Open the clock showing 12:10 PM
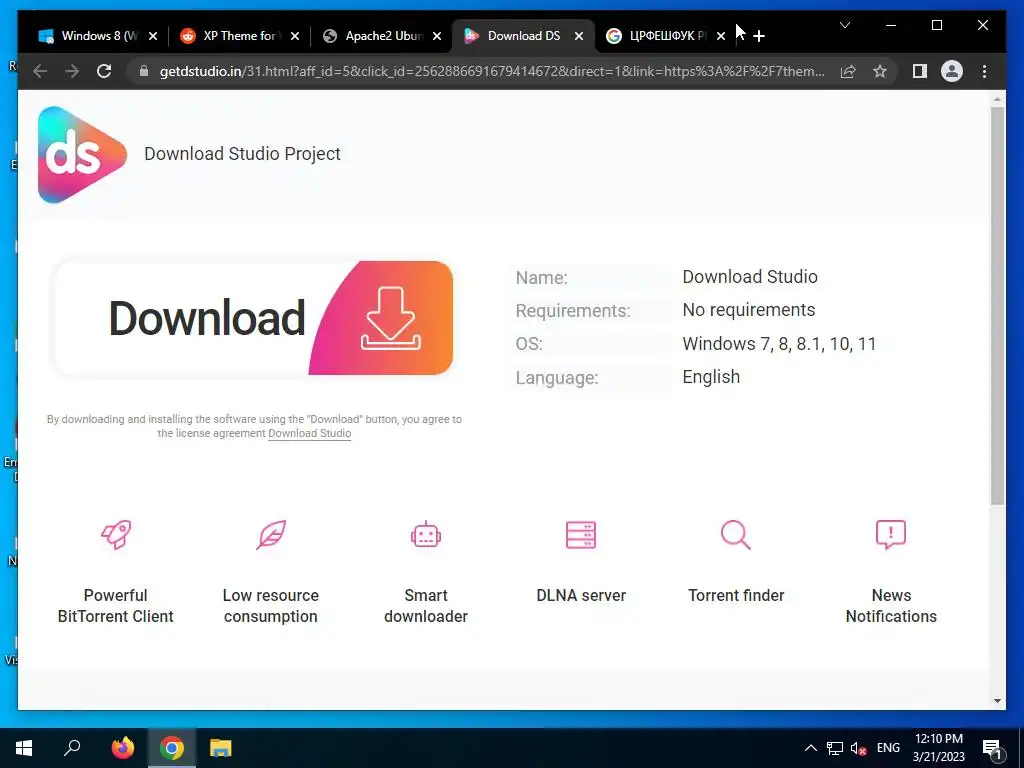The image size is (1024, 768). coord(938,748)
